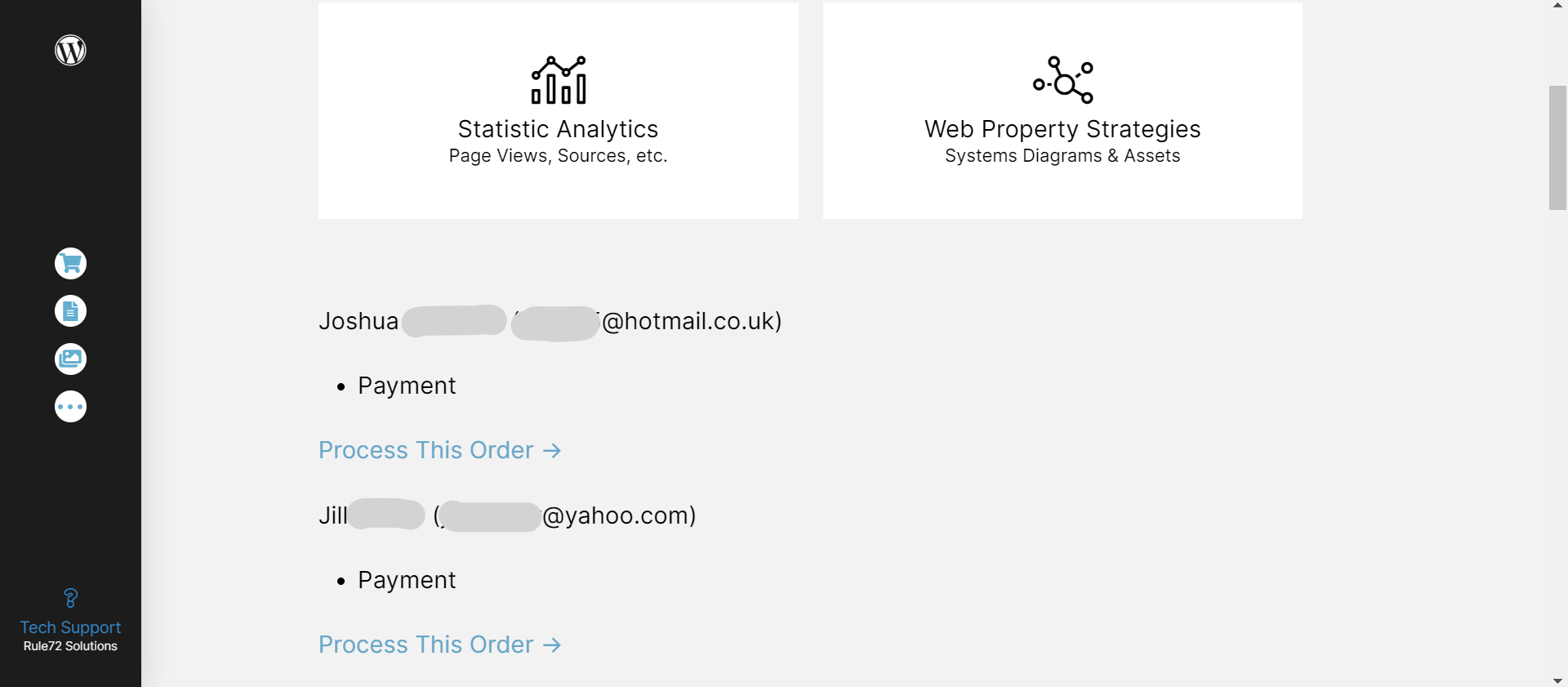Viewport: 1568px width, 687px height.
Task: Click the Rule72 Solutions label
Action: click(x=70, y=646)
